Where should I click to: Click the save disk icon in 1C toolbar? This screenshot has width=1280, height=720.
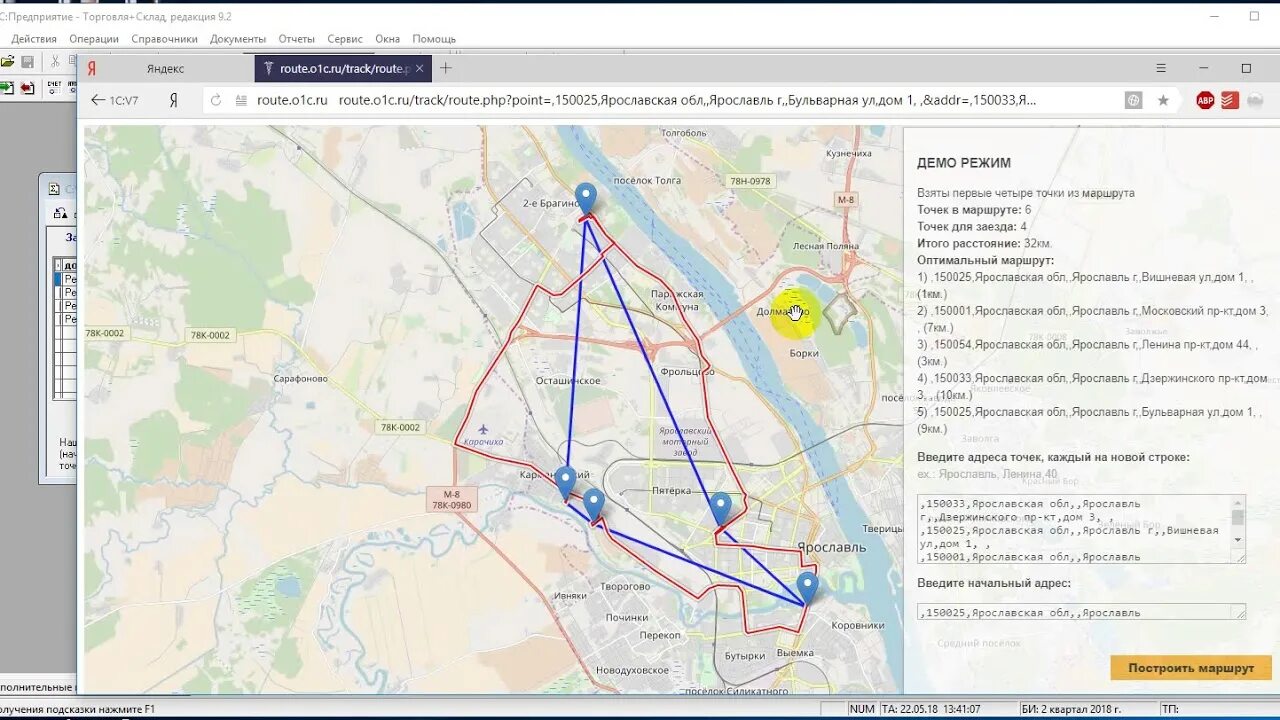[27, 62]
